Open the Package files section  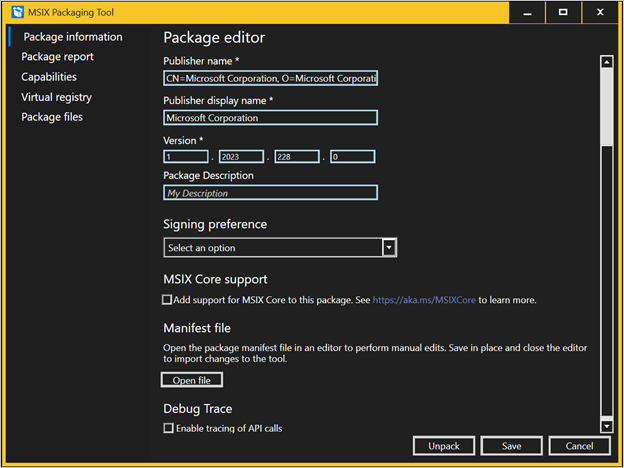click(x=52, y=117)
